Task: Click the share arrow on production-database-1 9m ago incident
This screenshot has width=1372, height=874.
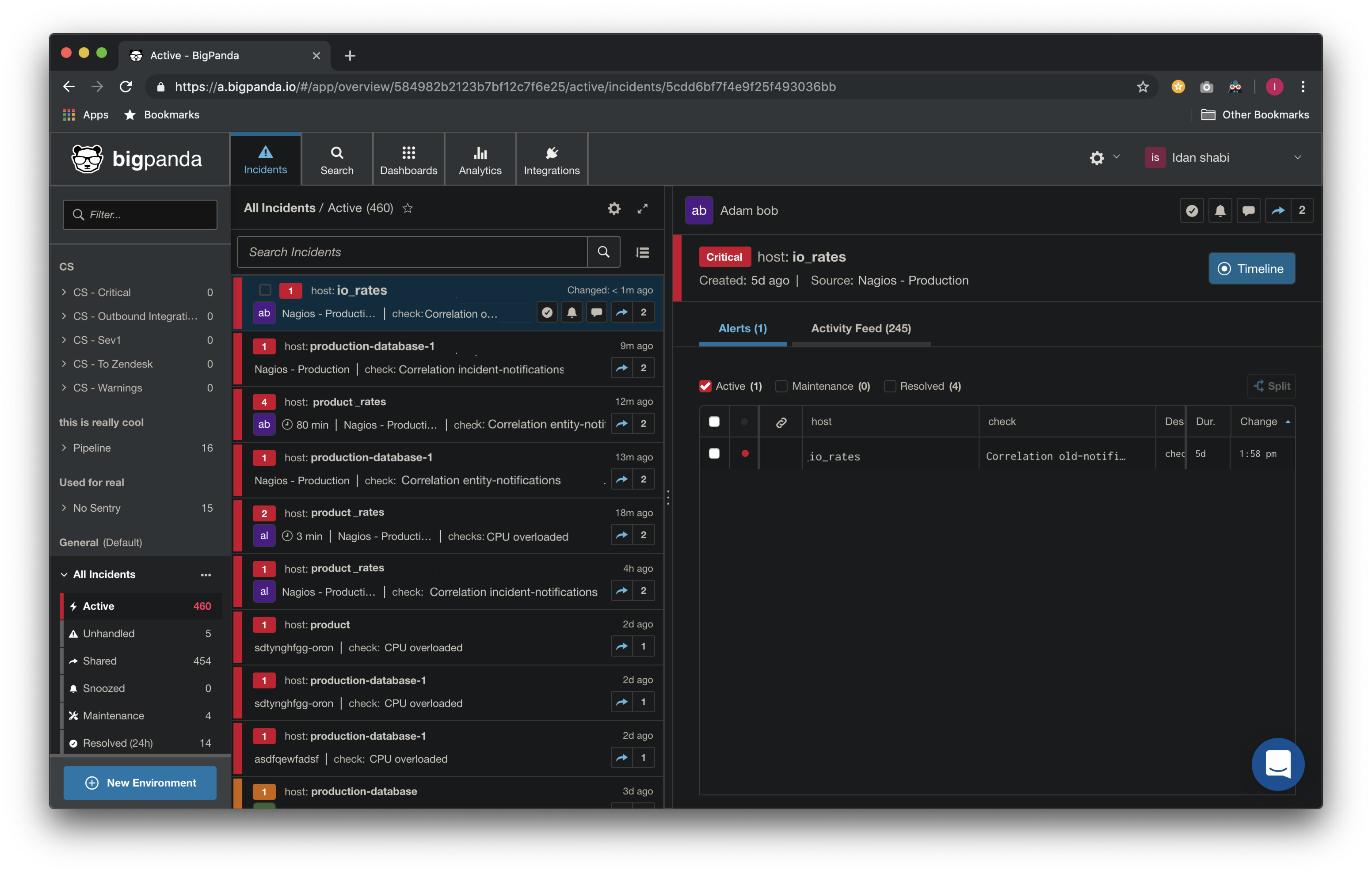Action: 621,368
